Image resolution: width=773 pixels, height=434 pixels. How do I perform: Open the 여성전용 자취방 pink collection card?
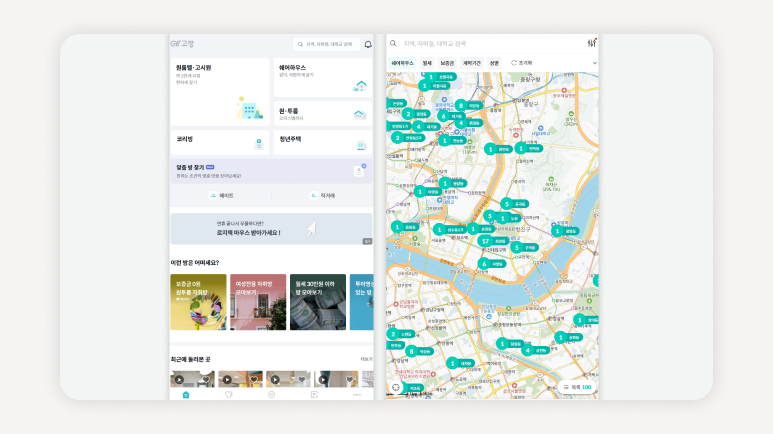pyautogui.click(x=258, y=302)
